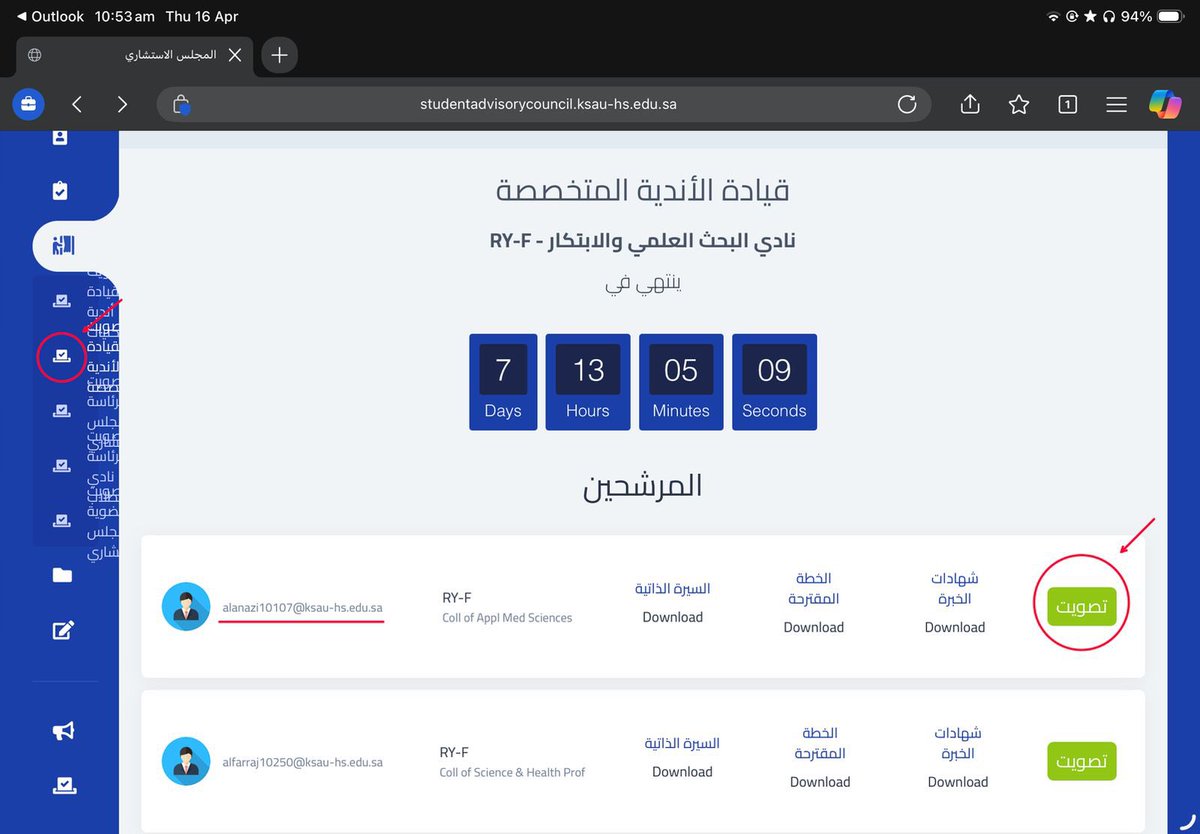Click the قيادة الأندية المتخصصة page title
Screen dimensions: 1200x834
[643, 190]
